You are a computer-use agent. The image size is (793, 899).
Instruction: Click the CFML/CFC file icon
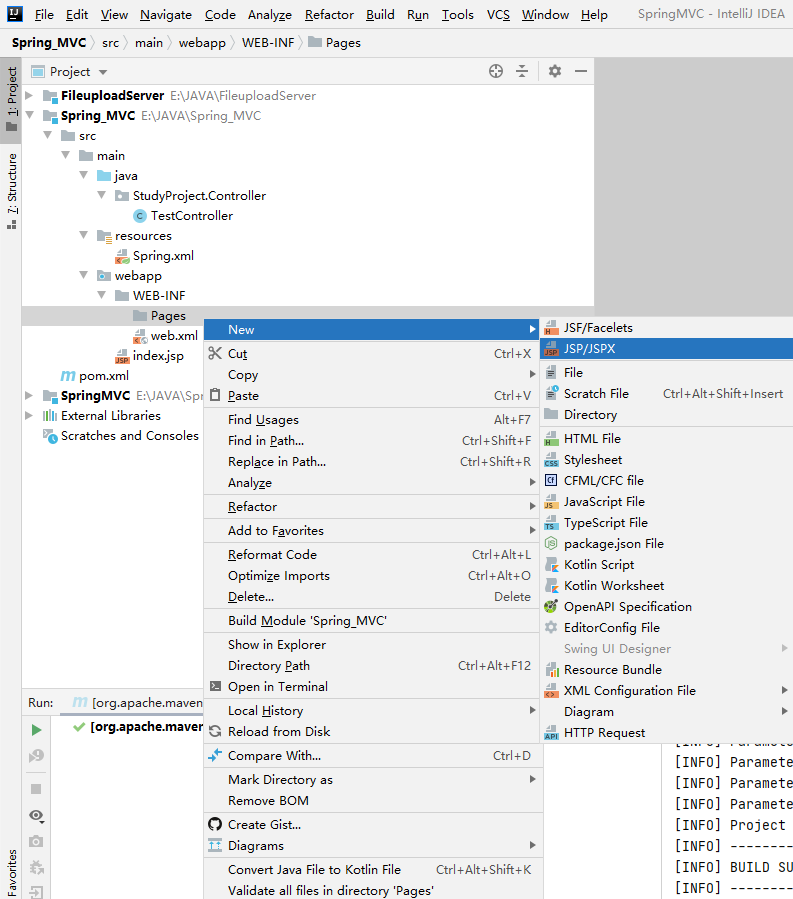pyautogui.click(x=551, y=480)
